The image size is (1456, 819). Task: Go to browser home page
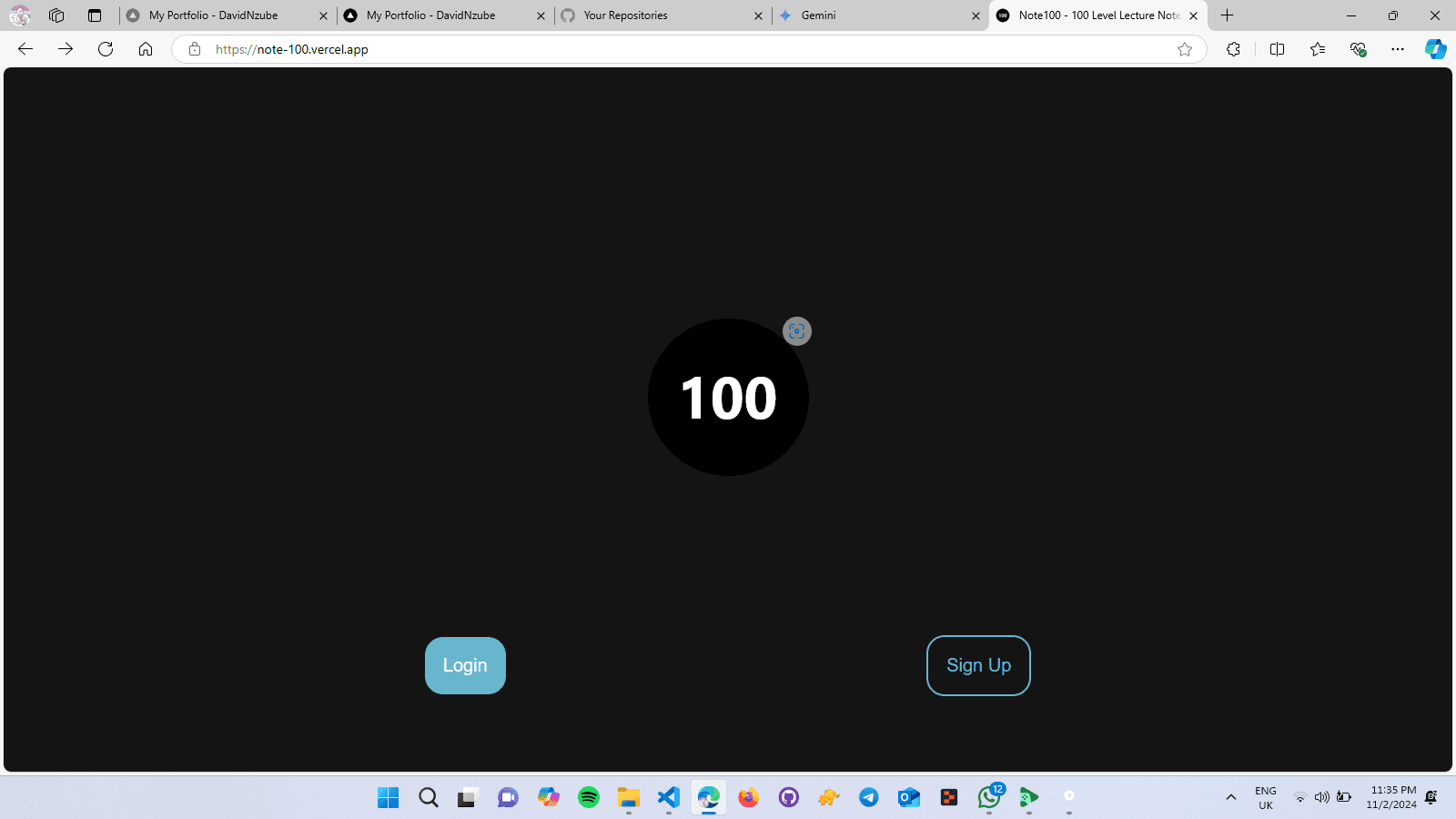(x=146, y=49)
